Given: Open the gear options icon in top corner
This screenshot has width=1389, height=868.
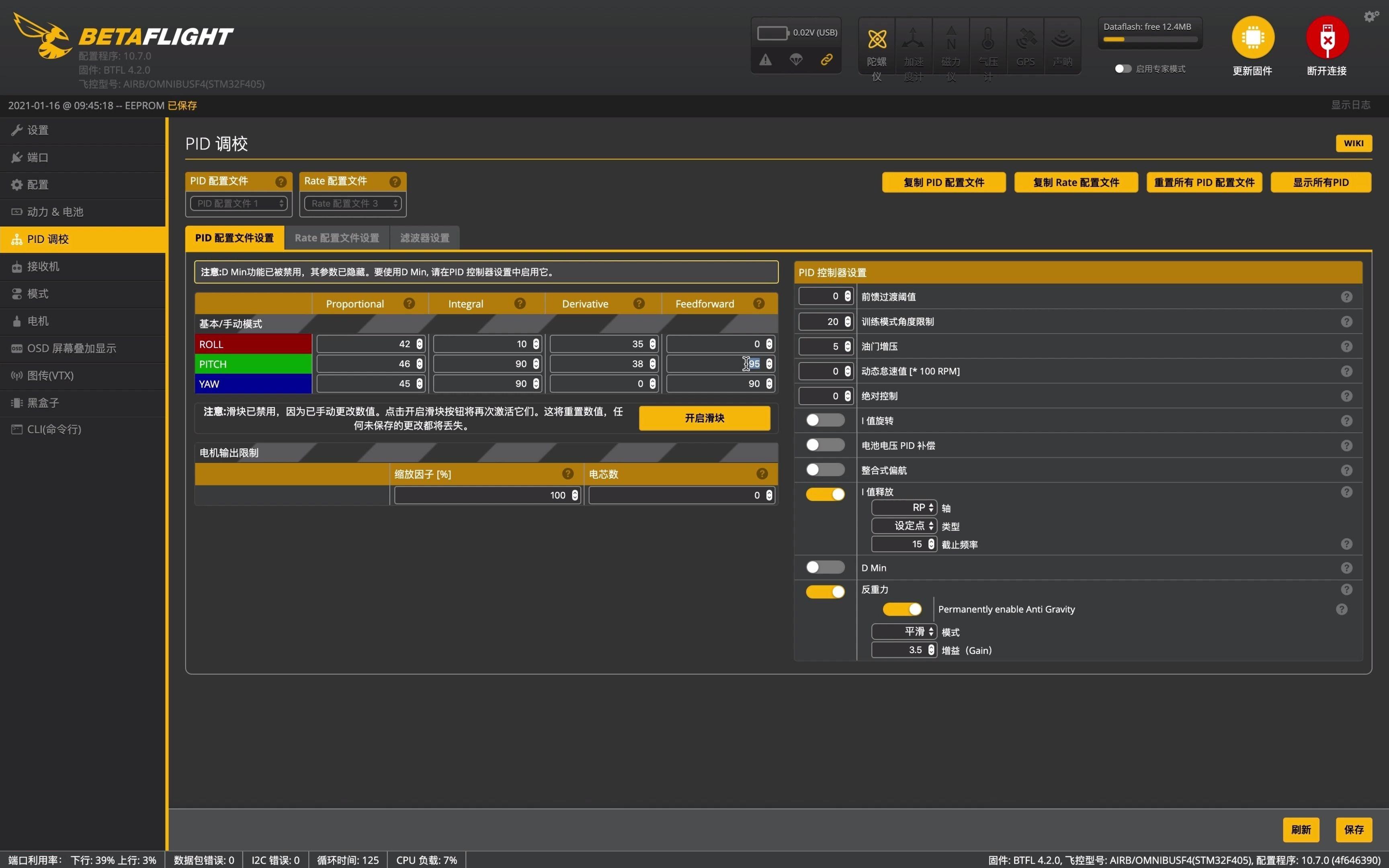Looking at the screenshot, I should click(1371, 16).
